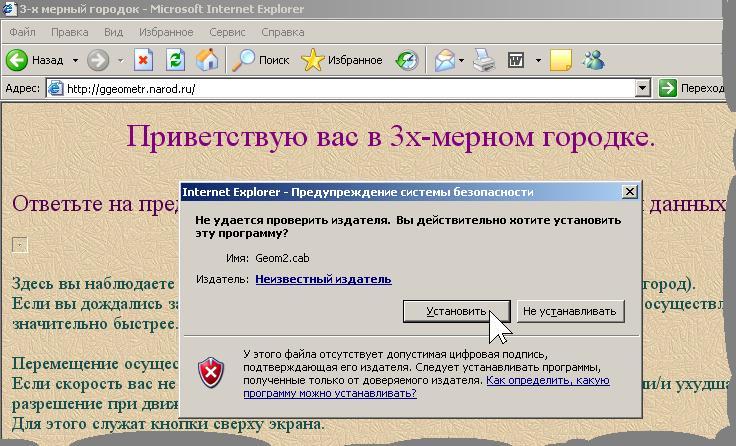The width and height of the screenshot is (736, 446).
Task: Open the Forward history dropdown arrow
Action: point(121,60)
